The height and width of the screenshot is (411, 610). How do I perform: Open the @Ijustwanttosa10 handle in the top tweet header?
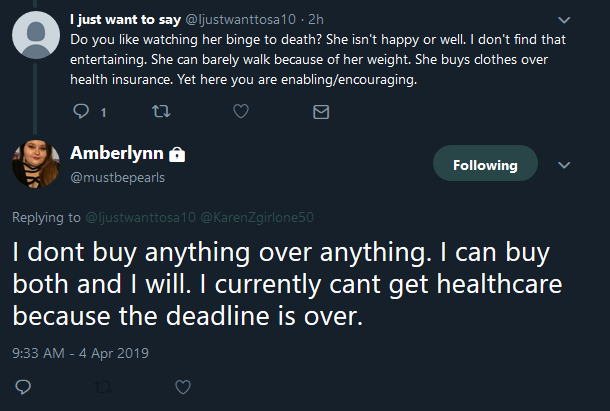pyautogui.click(x=240, y=19)
